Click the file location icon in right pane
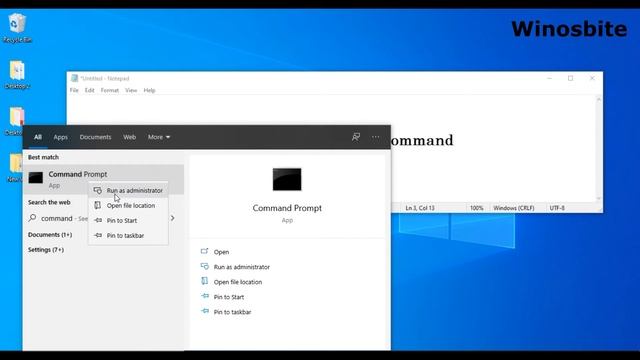The width and height of the screenshot is (640, 360). [x=204, y=281]
